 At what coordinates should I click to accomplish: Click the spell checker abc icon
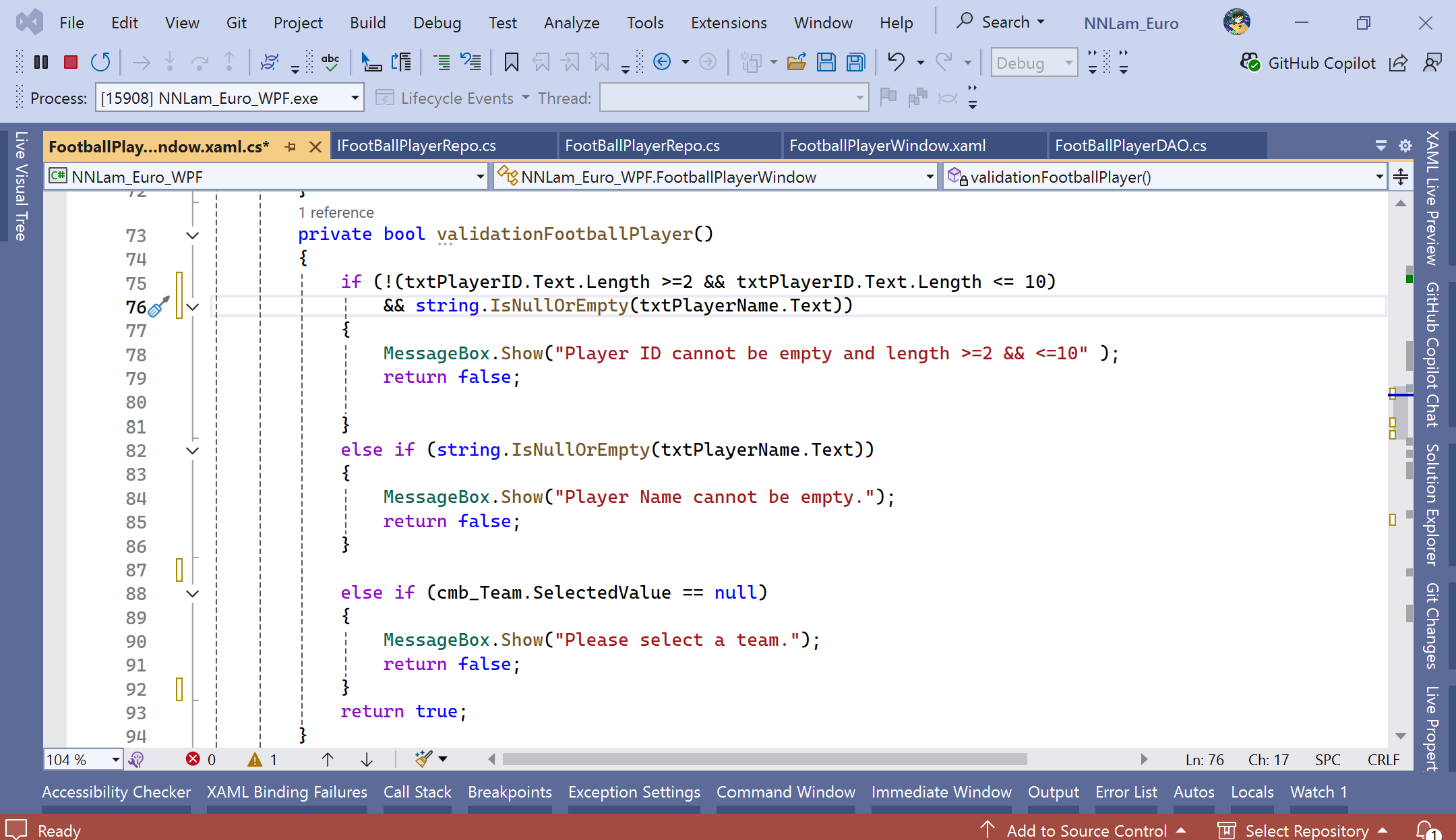coord(330,63)
